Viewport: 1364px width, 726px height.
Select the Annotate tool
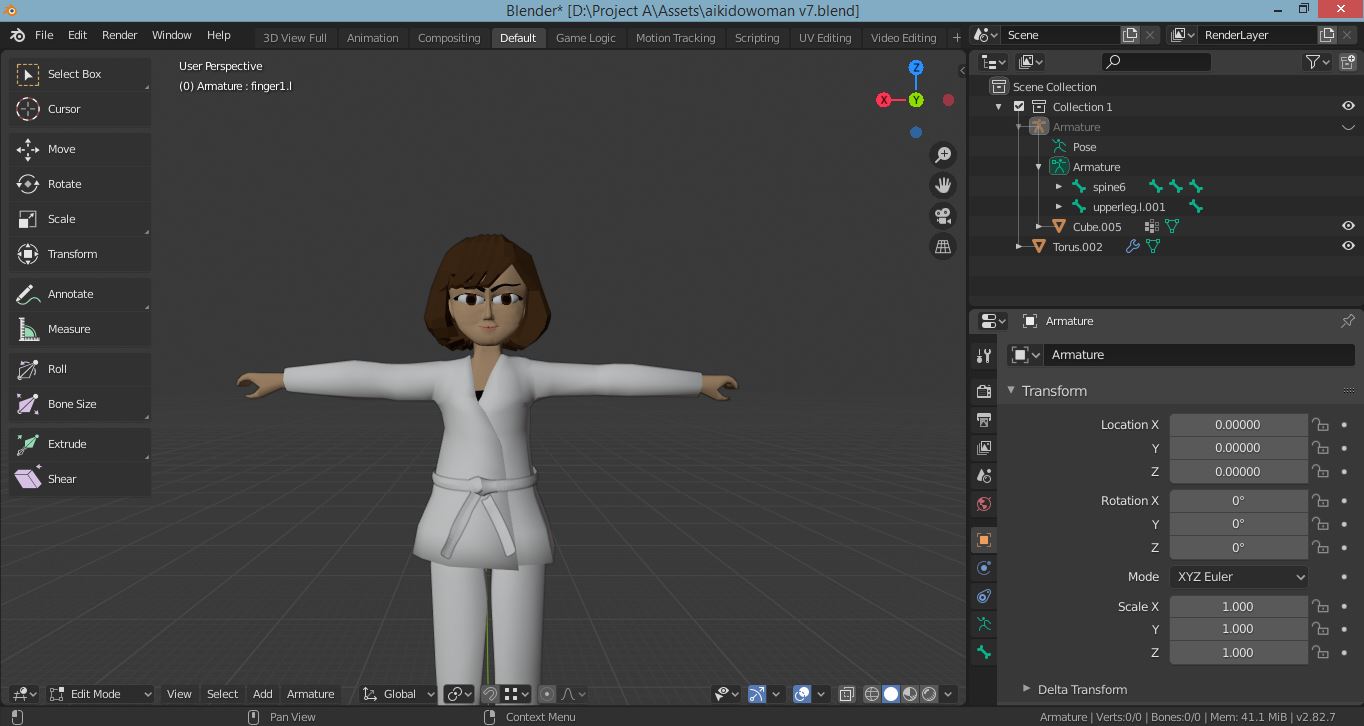pyautogui.click(x=80, y=294)
